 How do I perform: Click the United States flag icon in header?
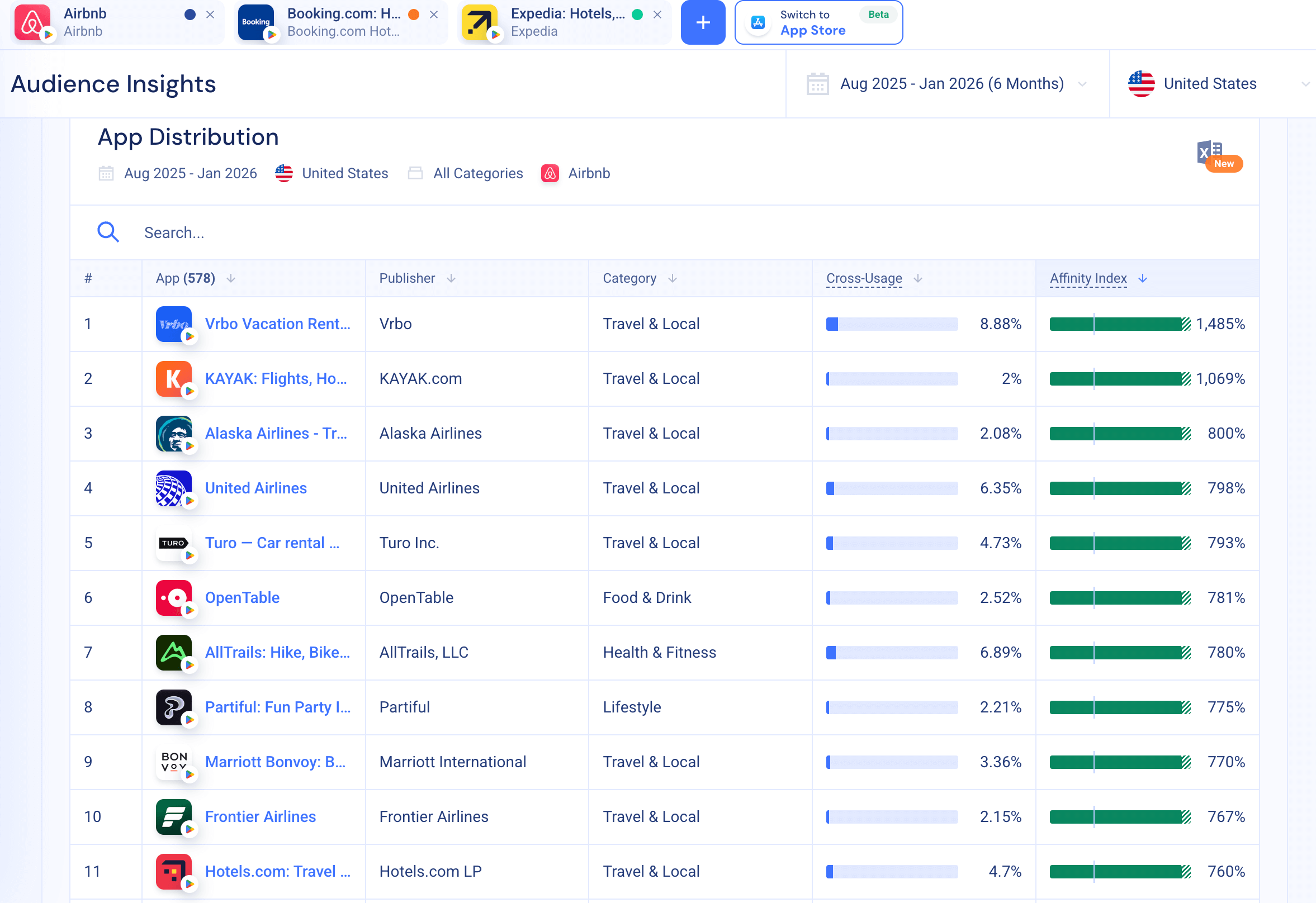point(1141,84)
